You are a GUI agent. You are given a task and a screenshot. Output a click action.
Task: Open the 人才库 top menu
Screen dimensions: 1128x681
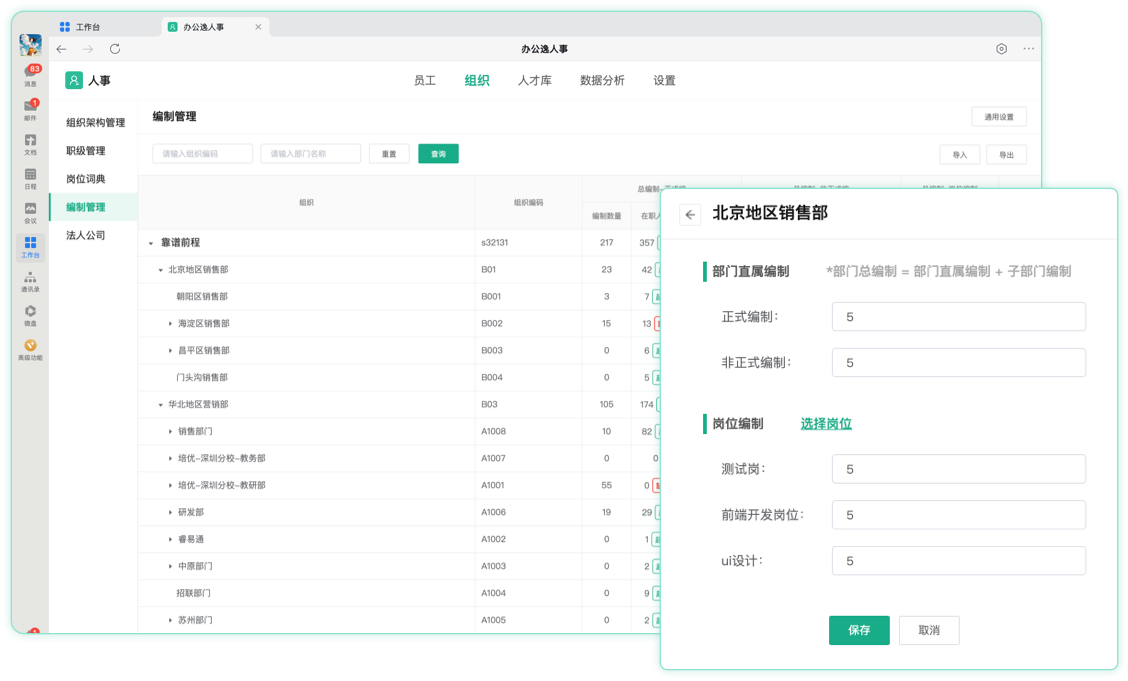point(535,81)
